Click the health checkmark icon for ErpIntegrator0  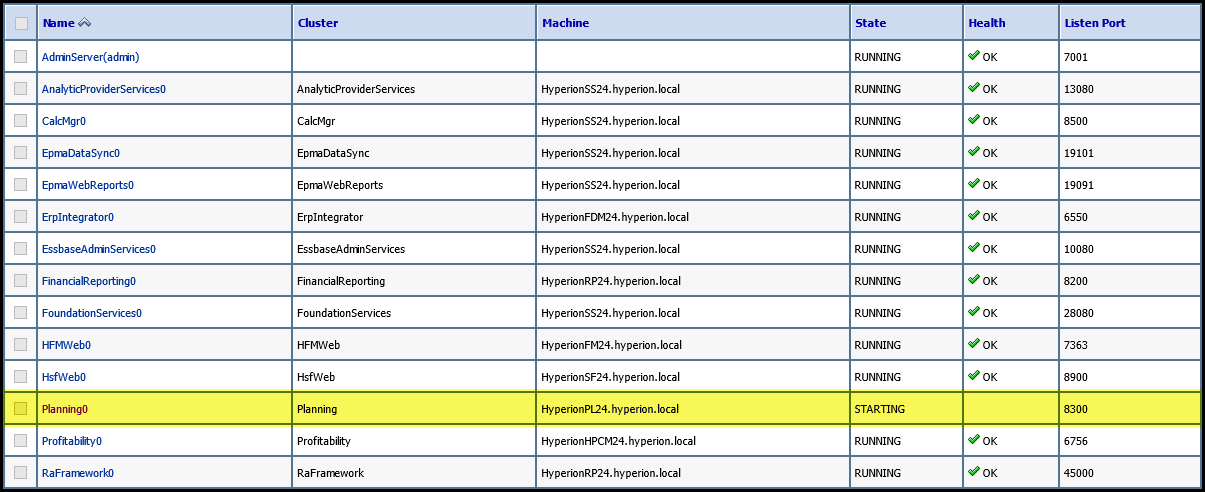(974, 216)
